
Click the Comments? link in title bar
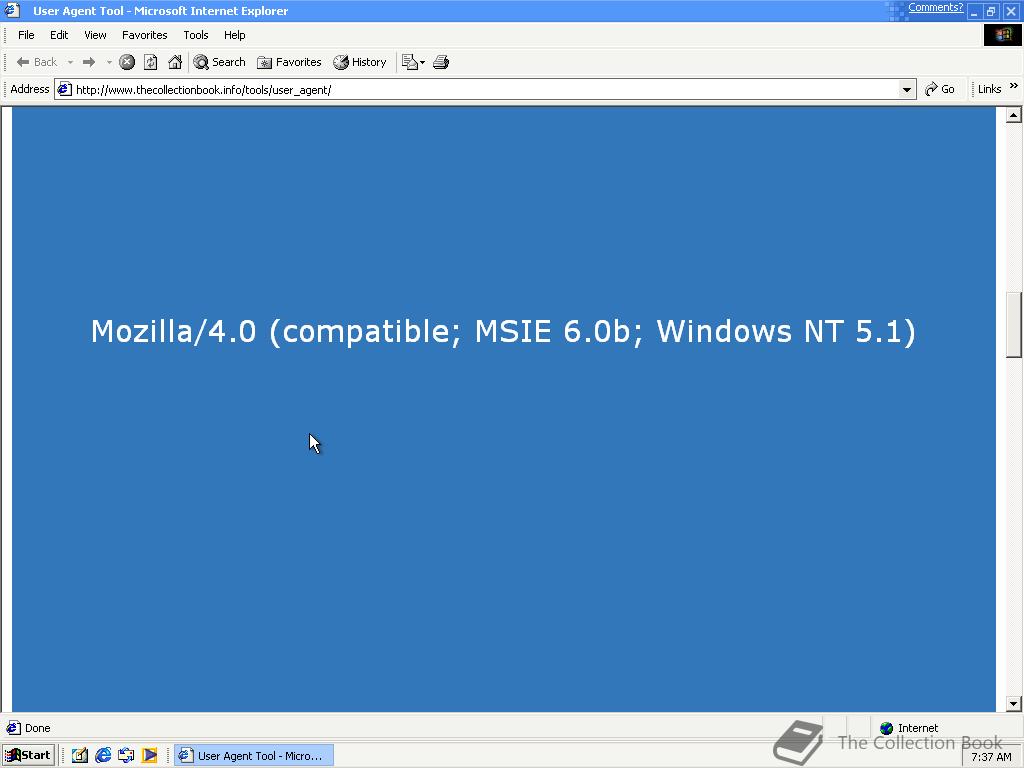tap(935, 7)
